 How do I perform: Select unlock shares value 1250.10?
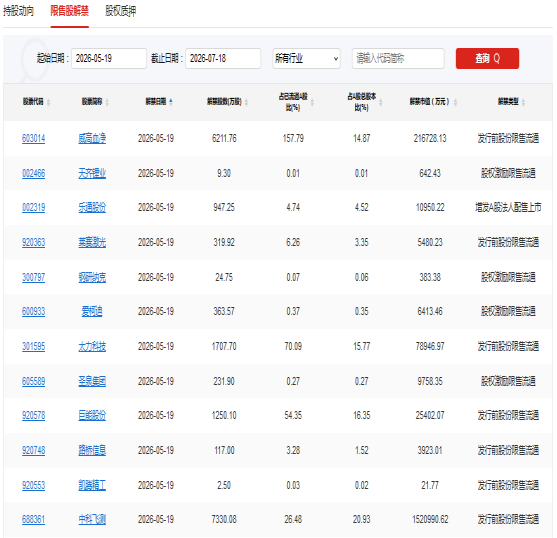click(224, 415)
